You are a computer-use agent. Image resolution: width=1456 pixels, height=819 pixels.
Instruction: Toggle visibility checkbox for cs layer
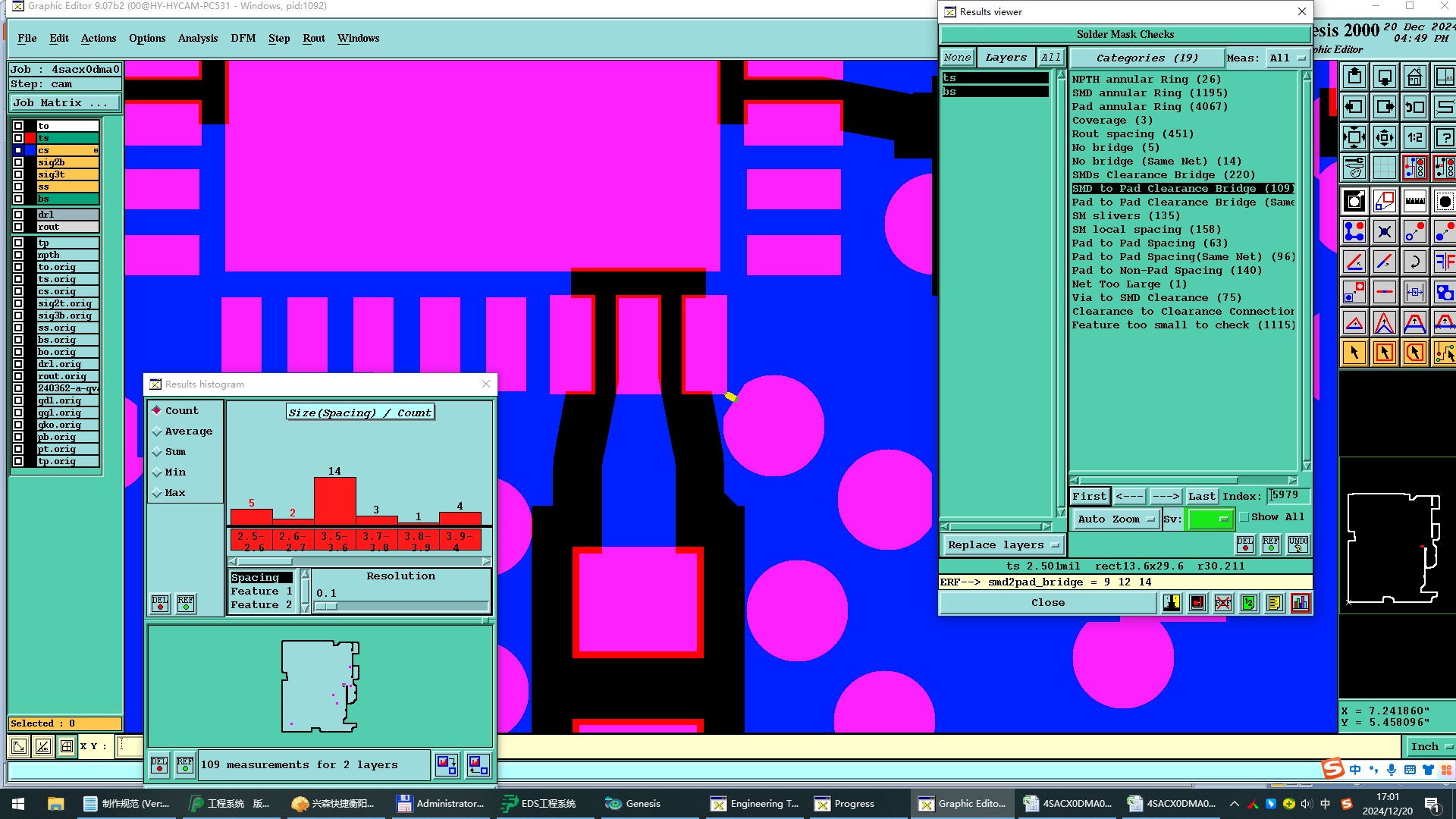(18, 150)
